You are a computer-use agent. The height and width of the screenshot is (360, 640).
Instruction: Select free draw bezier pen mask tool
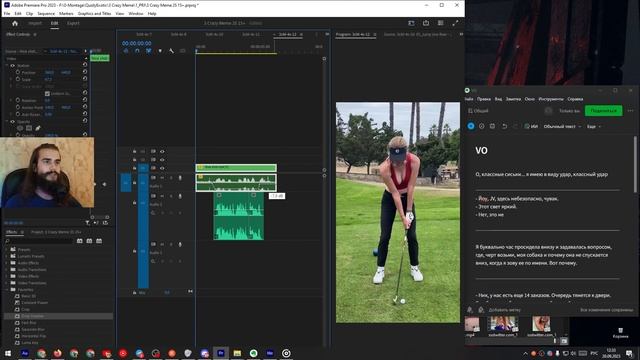(38, 128)
